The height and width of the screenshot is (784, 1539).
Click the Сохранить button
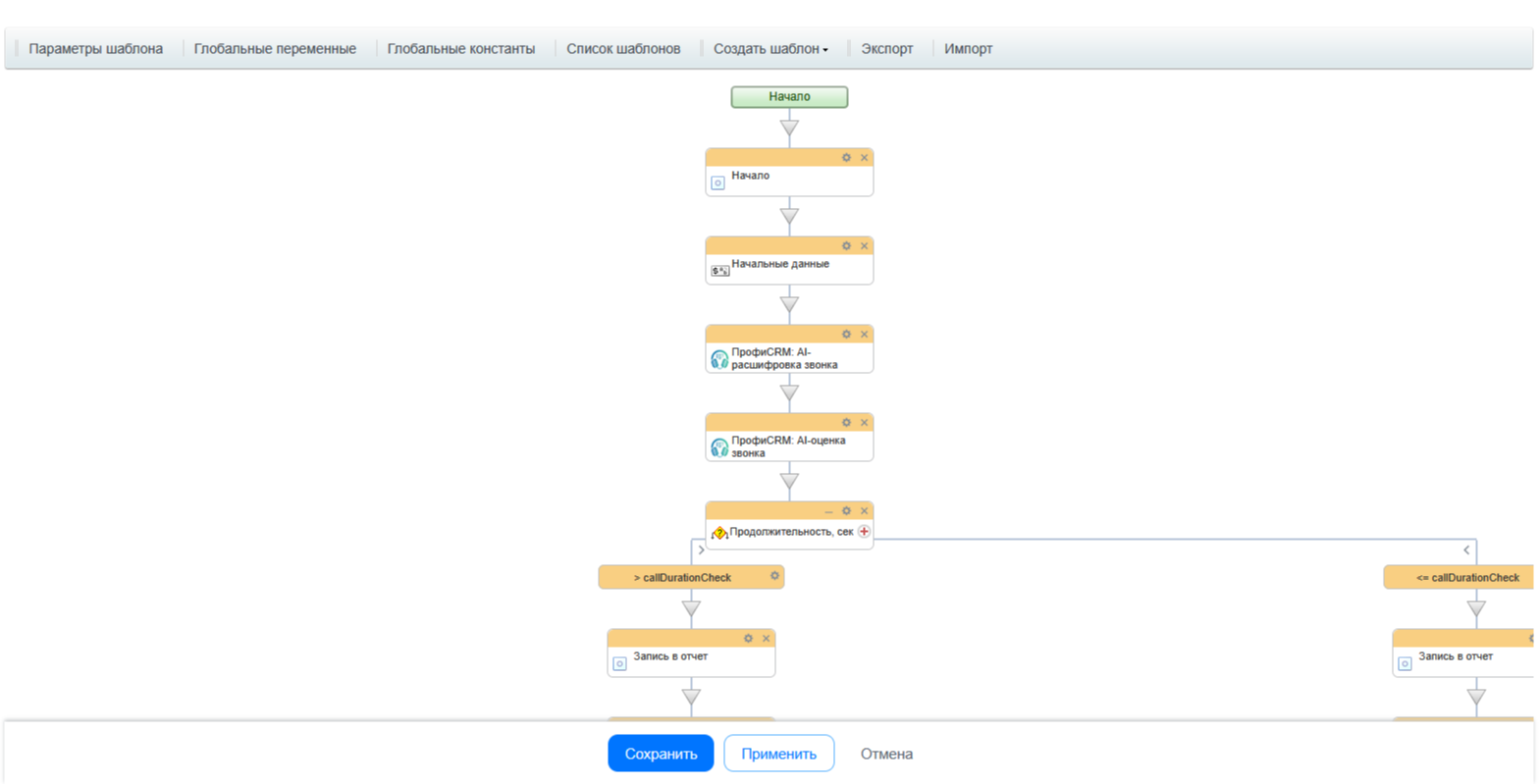(661, 754)
